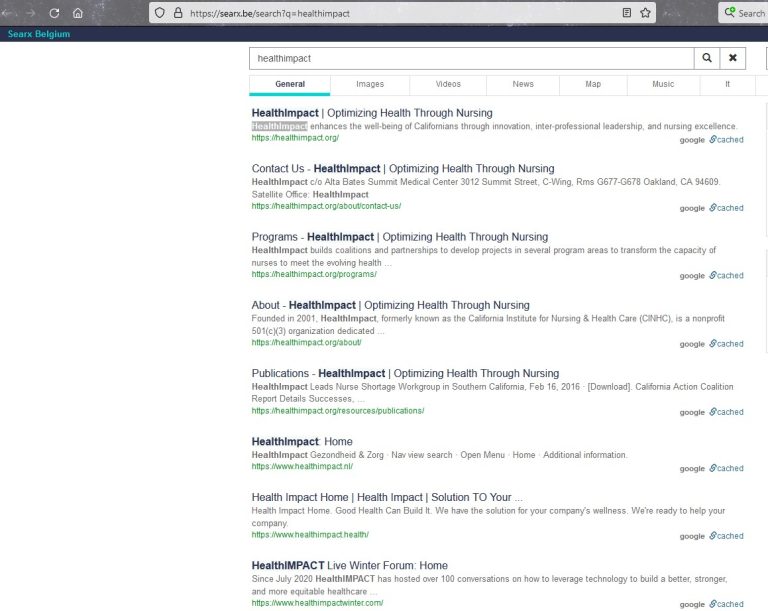Click the magnifier search button
768x611 pixels.
coord(707,58)
